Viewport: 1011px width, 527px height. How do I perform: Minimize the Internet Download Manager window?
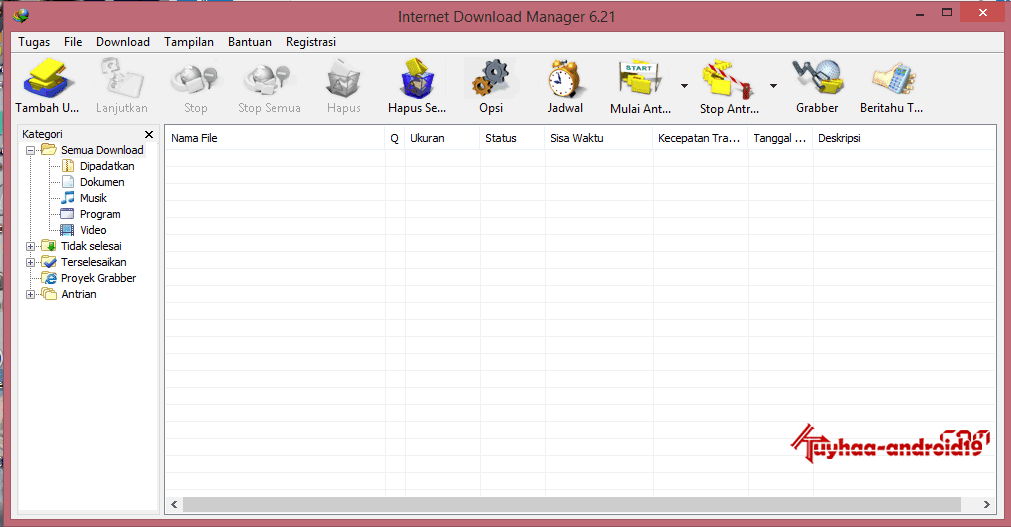[920, 14]
